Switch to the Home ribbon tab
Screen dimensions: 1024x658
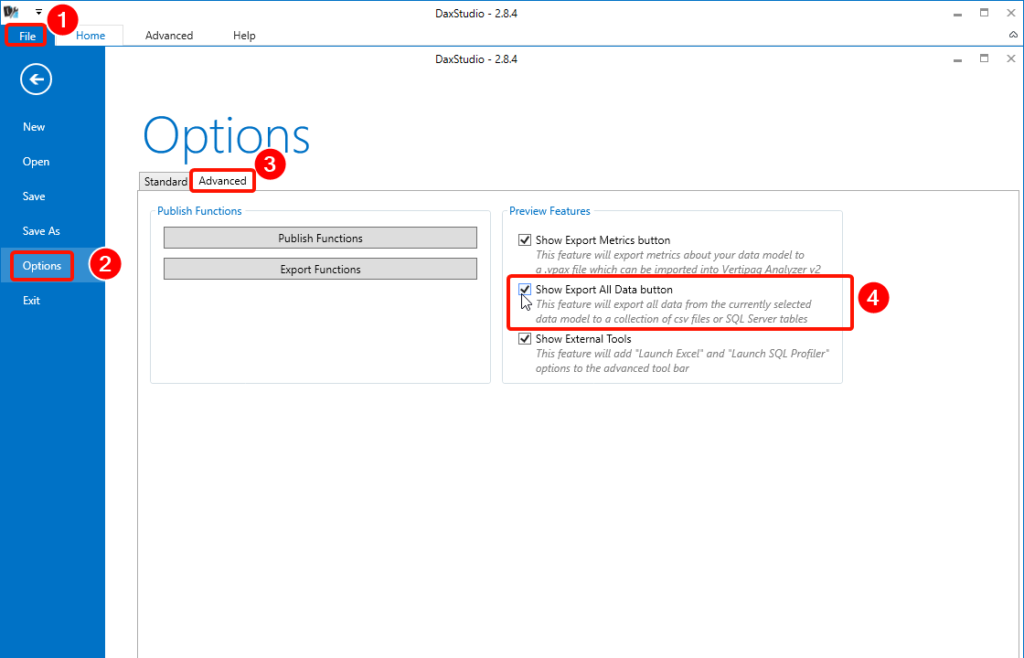click(90, 36)
